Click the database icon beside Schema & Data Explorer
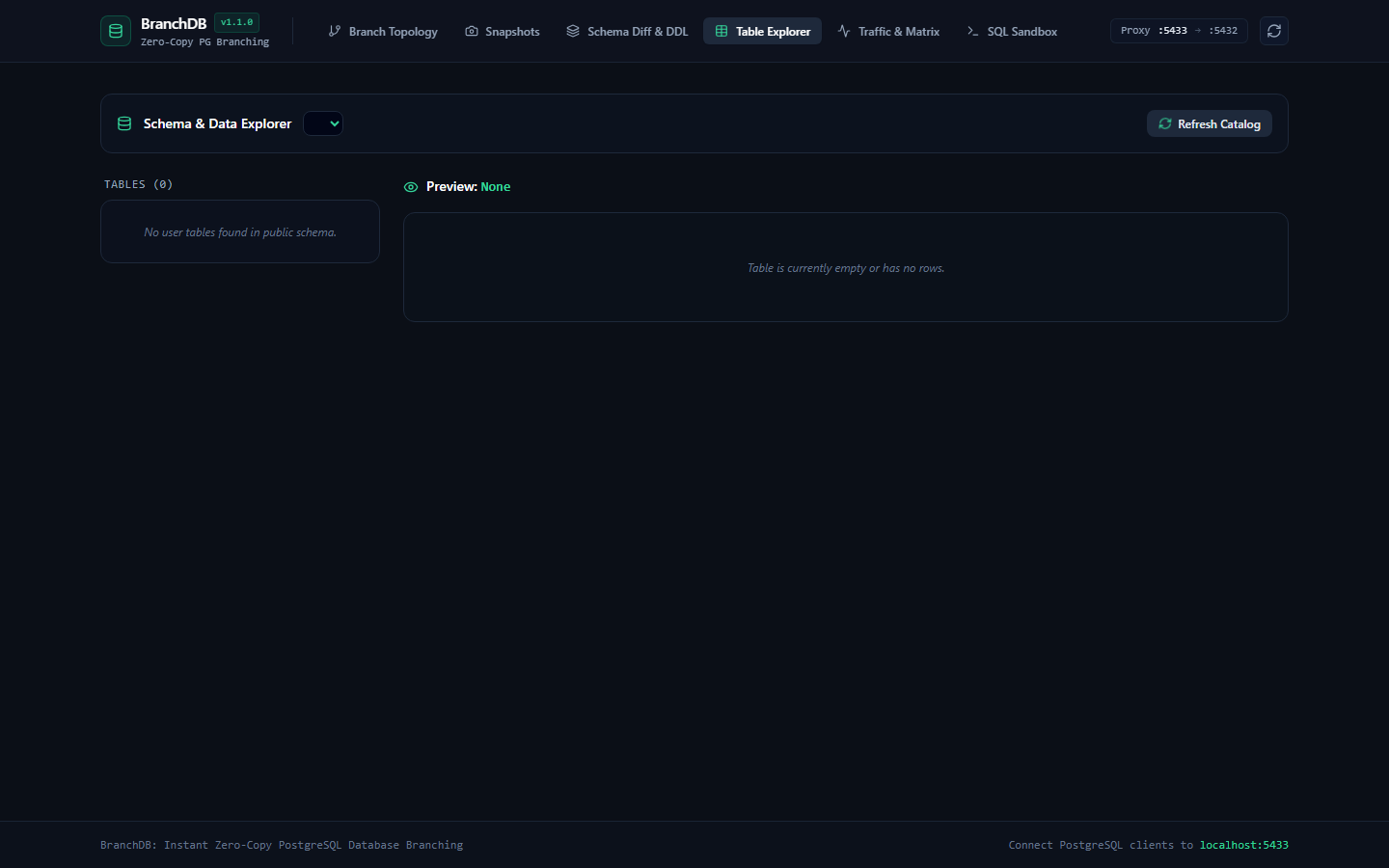This screenshot has width=1389, height=868. (124, 123)
